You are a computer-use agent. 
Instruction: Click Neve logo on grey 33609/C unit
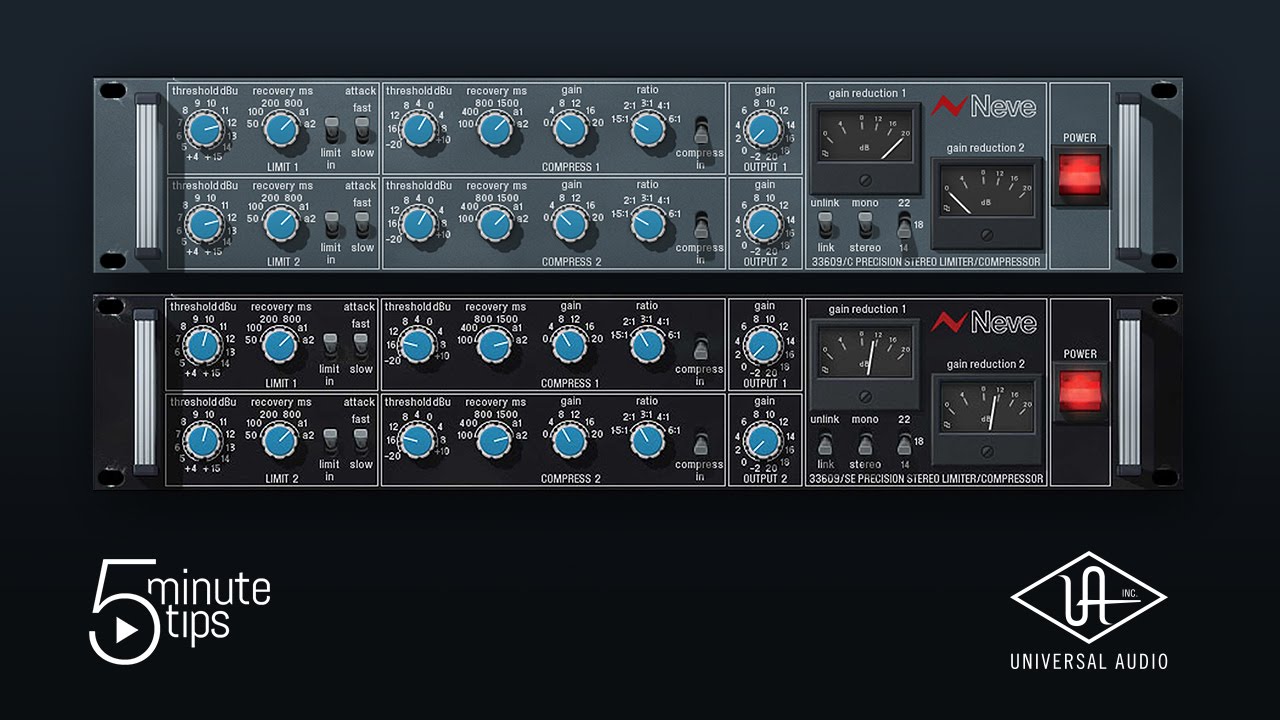coord(984,106)
